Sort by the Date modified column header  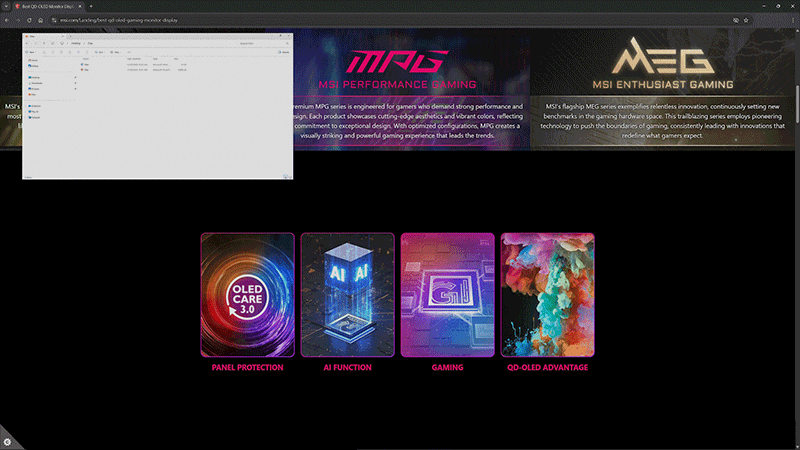point(134,59)
